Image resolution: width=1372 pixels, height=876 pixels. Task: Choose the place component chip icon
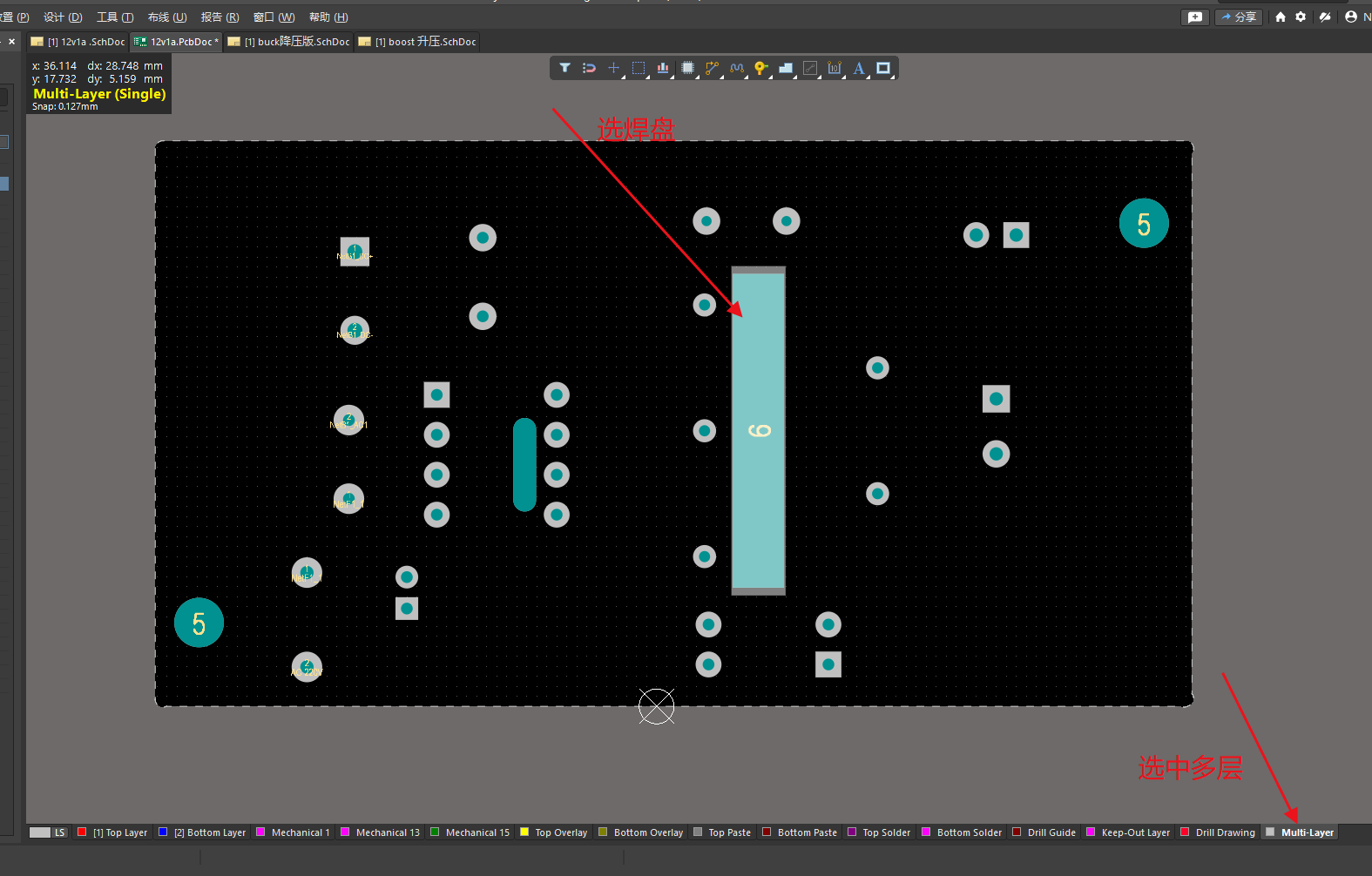coord(687,68)
